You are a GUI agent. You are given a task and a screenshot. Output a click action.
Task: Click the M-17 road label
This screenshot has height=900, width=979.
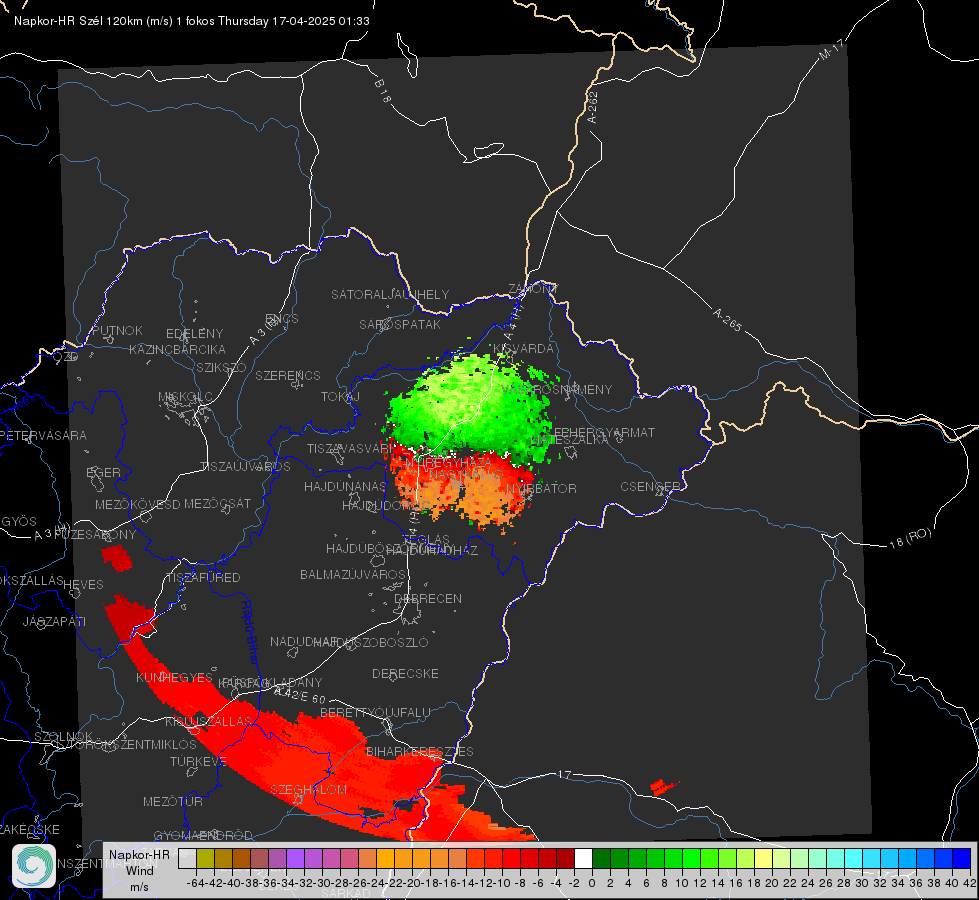click(x=831, y=49)
